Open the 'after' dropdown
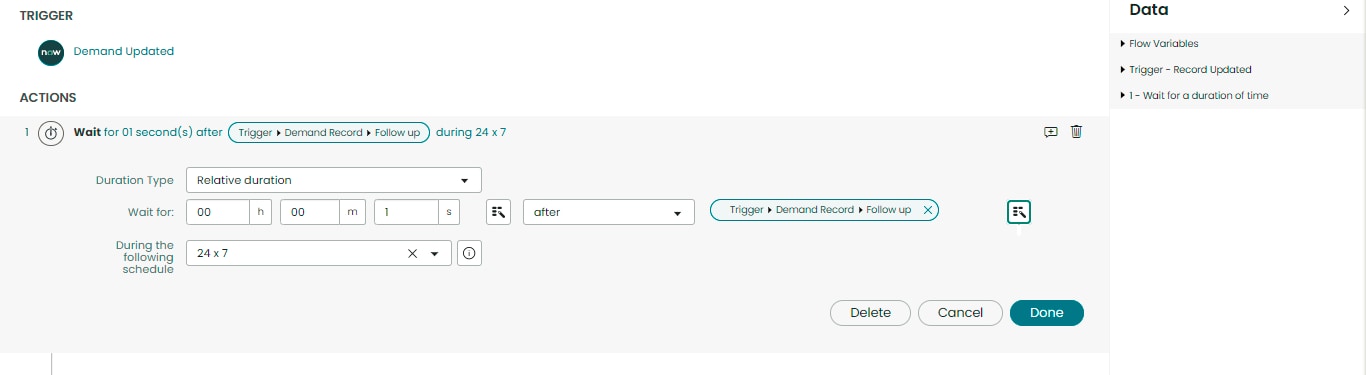 [x=609, y=212]
